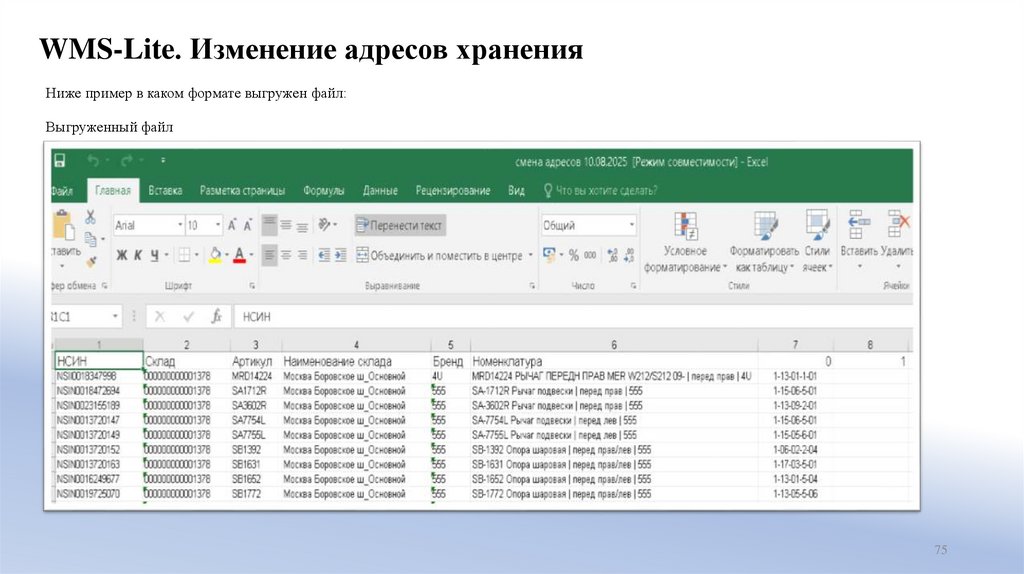Decrease font size with the smaller A icon

248,225
